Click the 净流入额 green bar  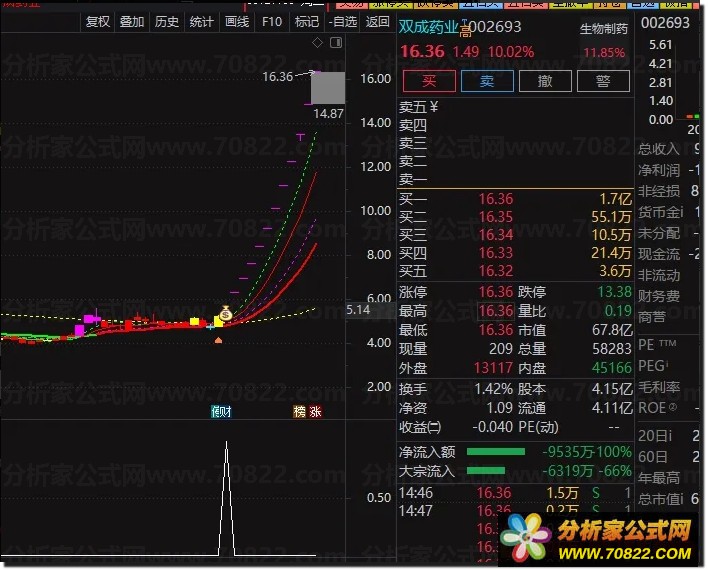(496, 452)
